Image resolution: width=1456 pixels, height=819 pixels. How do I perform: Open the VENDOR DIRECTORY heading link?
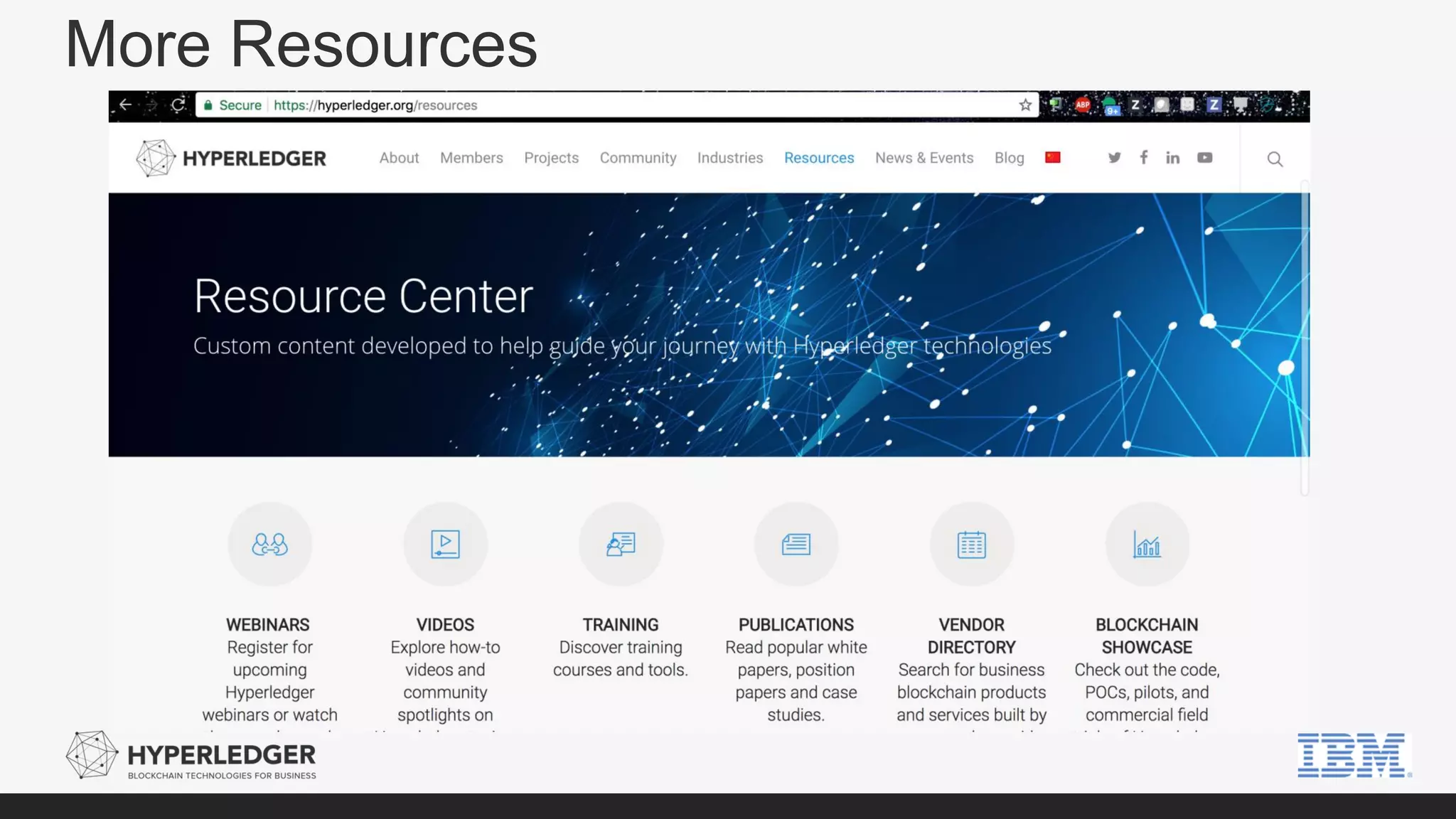pyautogui.click(x=972, y=636)
